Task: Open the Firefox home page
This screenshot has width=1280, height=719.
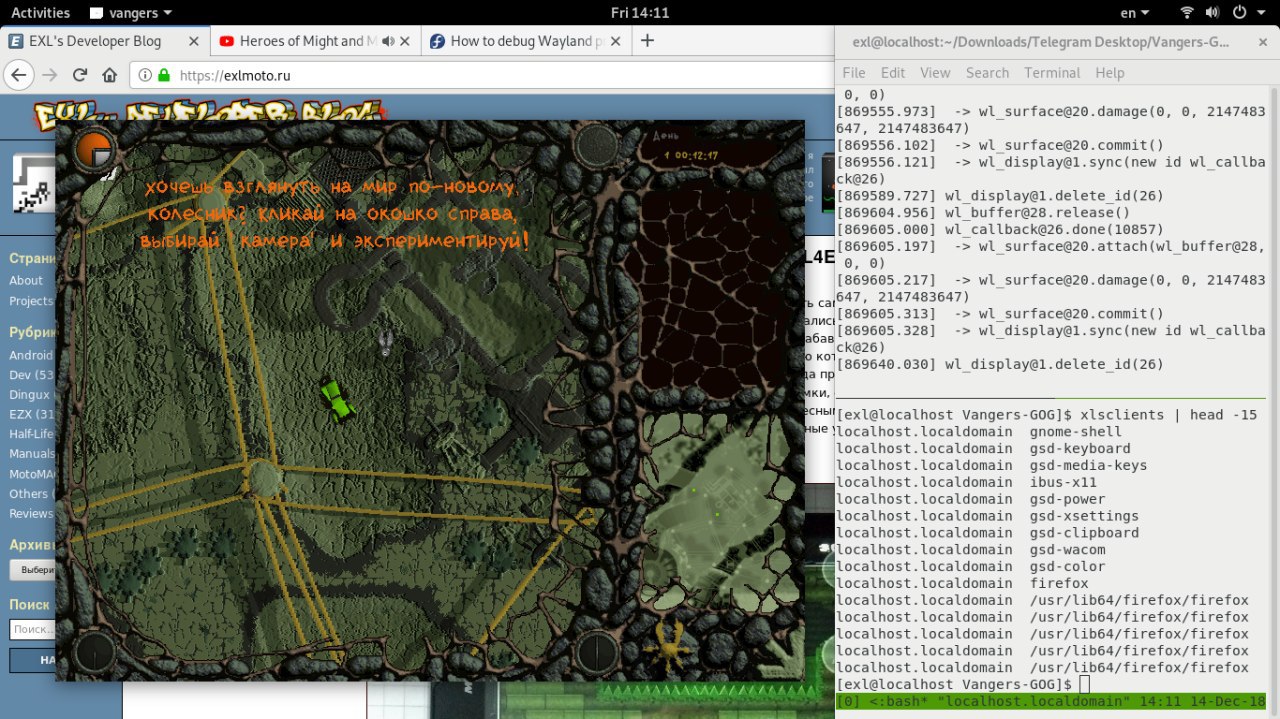Action: (110, 75)
